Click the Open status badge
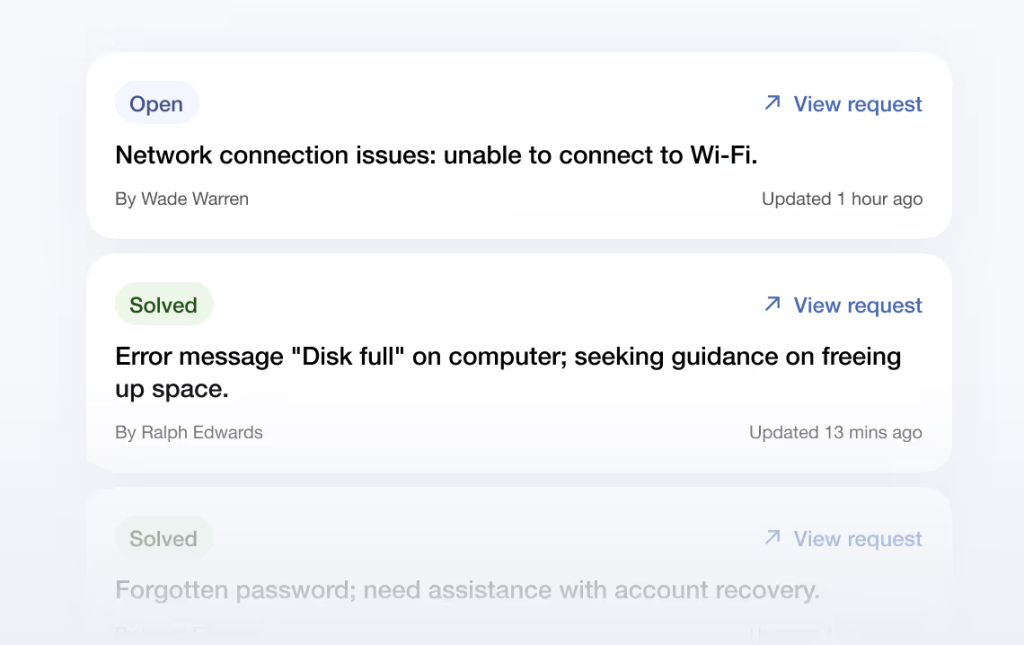The height and width of the screenshot is (645, 1024). point(157,104)
